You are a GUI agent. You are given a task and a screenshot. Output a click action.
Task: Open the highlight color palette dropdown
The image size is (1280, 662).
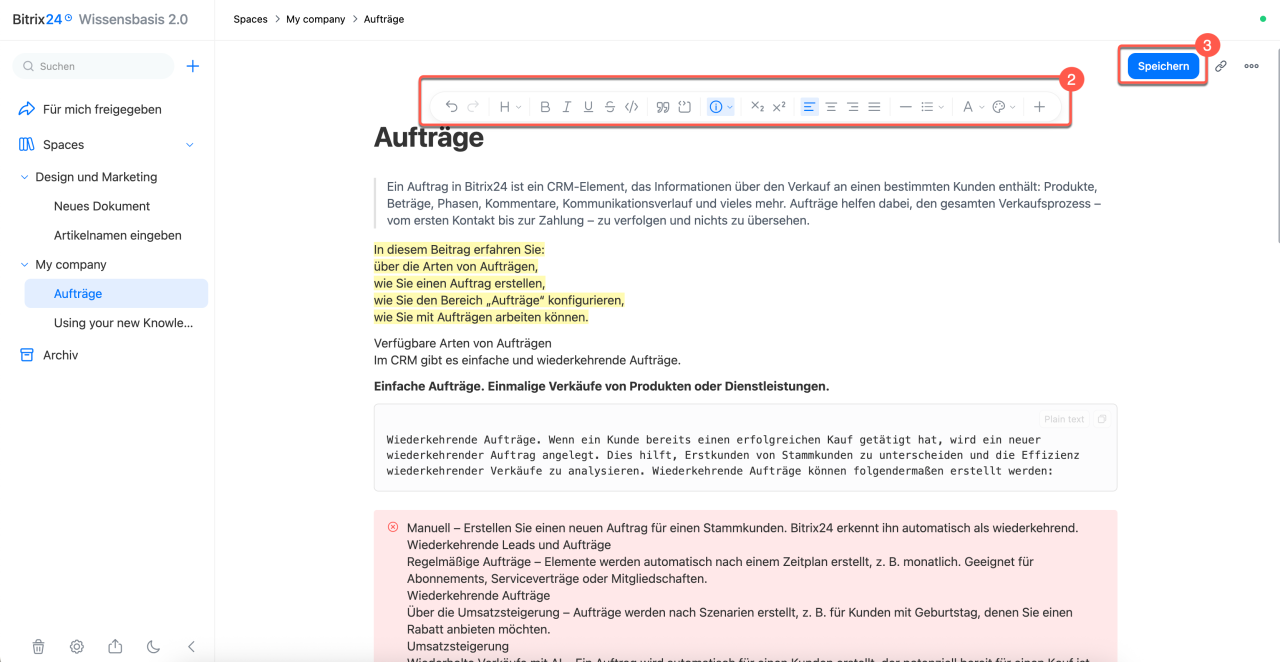coord(1004,107)
